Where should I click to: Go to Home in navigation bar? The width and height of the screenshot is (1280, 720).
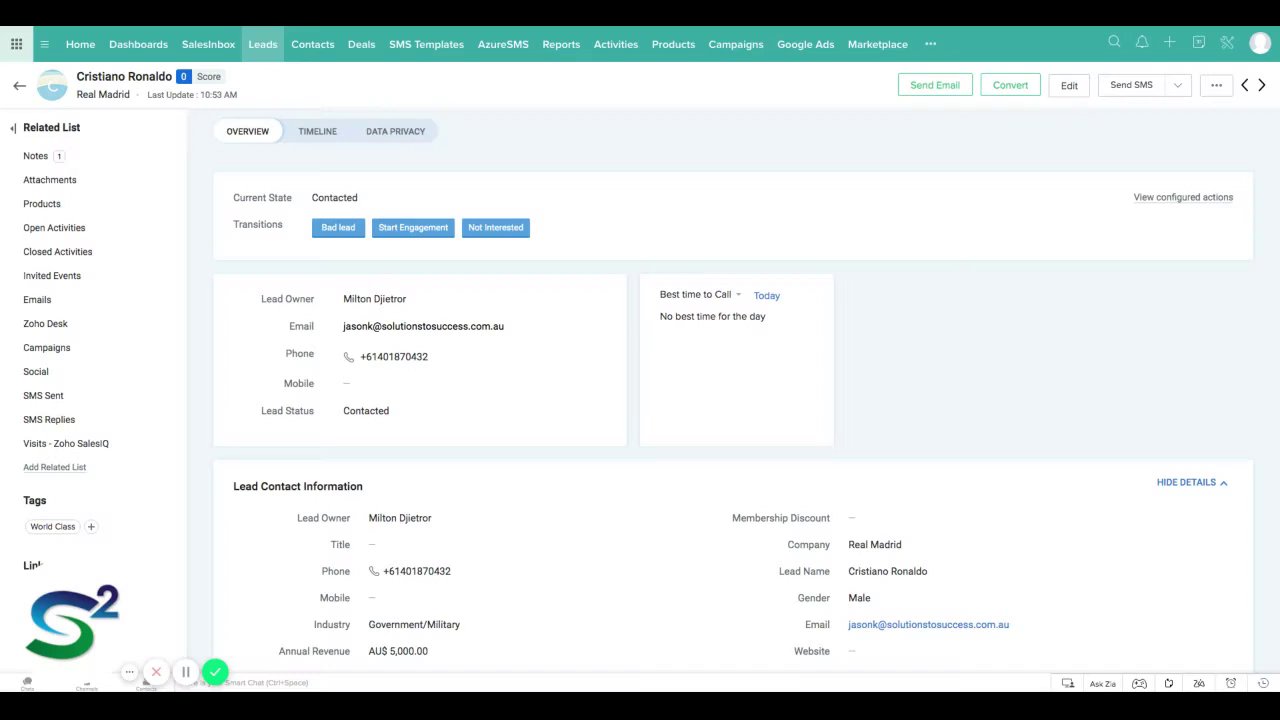(x=80, y=44)
